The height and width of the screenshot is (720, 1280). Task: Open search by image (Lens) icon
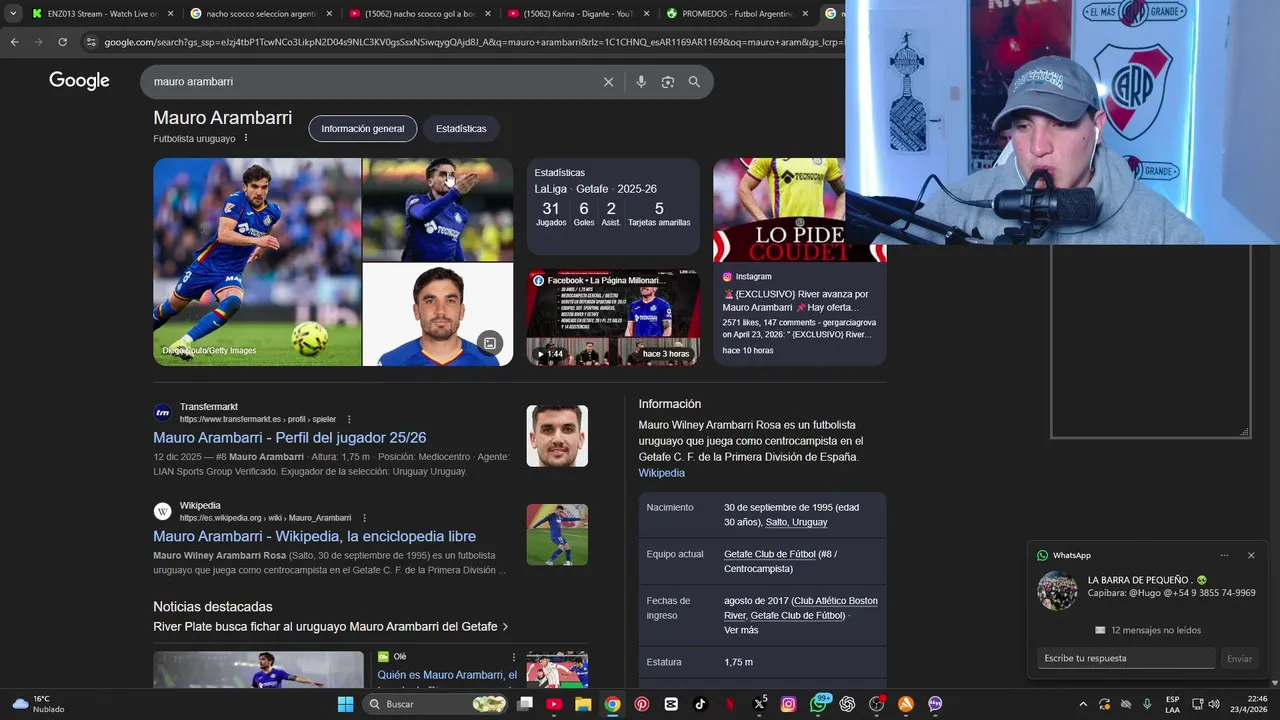[x=668, y=82]
